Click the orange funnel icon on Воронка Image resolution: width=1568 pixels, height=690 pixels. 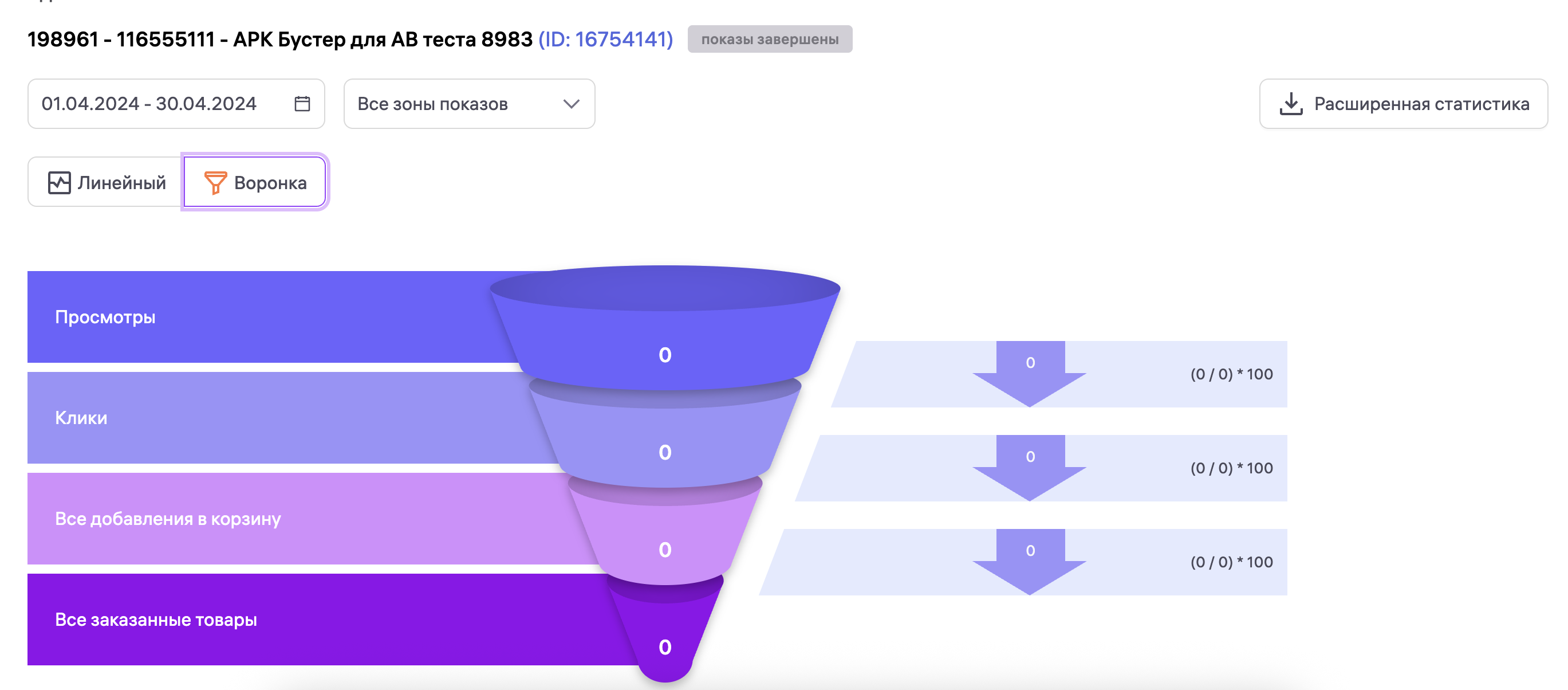point(215,183)
